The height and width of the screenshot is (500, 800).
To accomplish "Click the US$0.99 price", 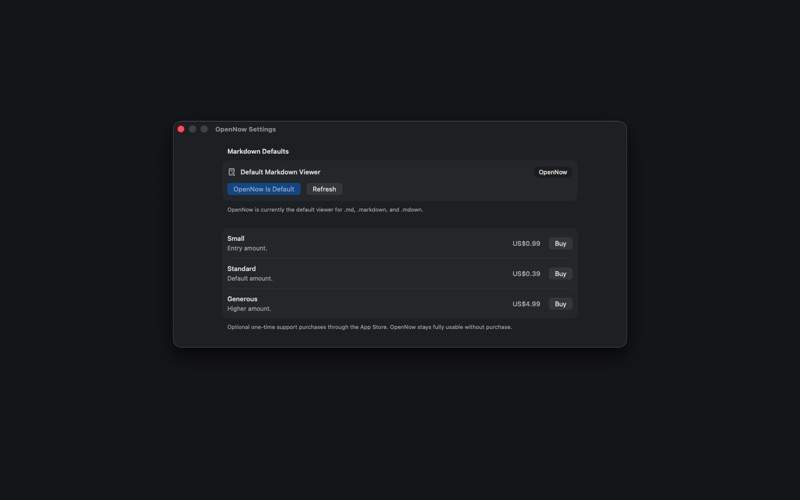I will 526,243.
